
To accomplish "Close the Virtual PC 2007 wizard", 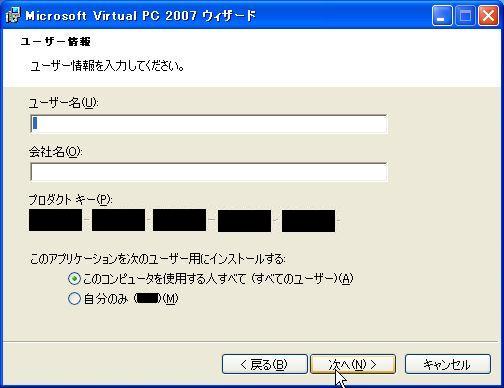I will click(x=488, y=16).
